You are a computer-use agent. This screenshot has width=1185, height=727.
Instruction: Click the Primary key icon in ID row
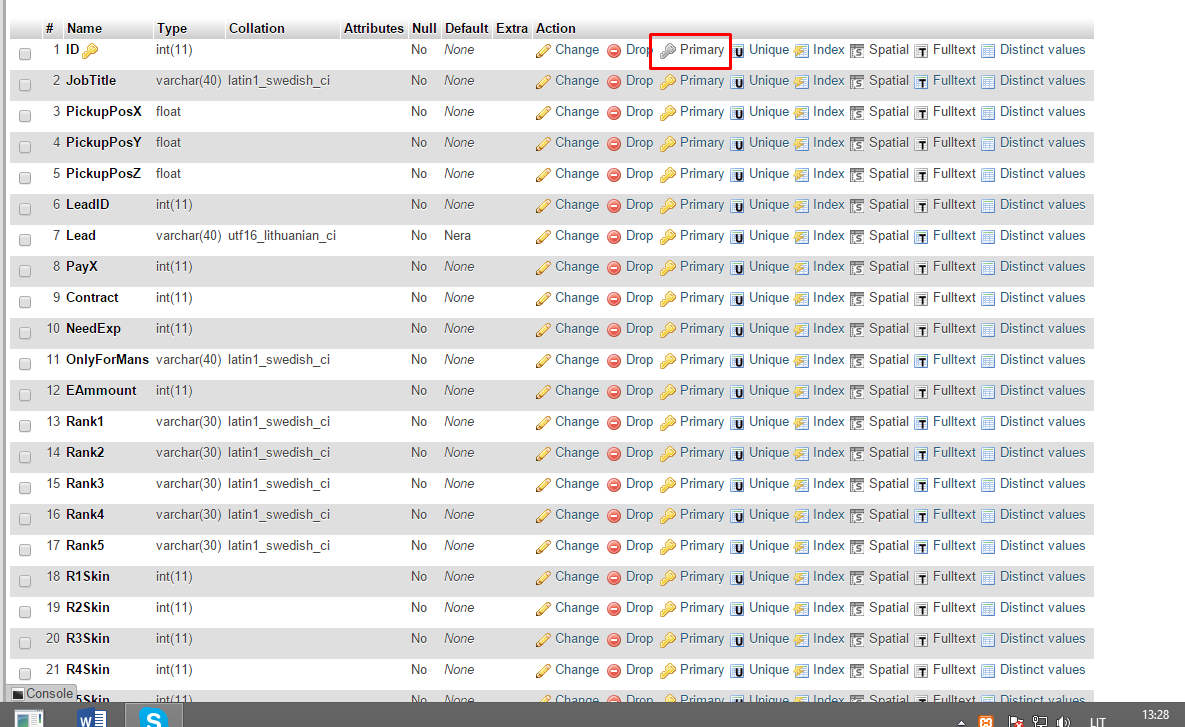668,51
